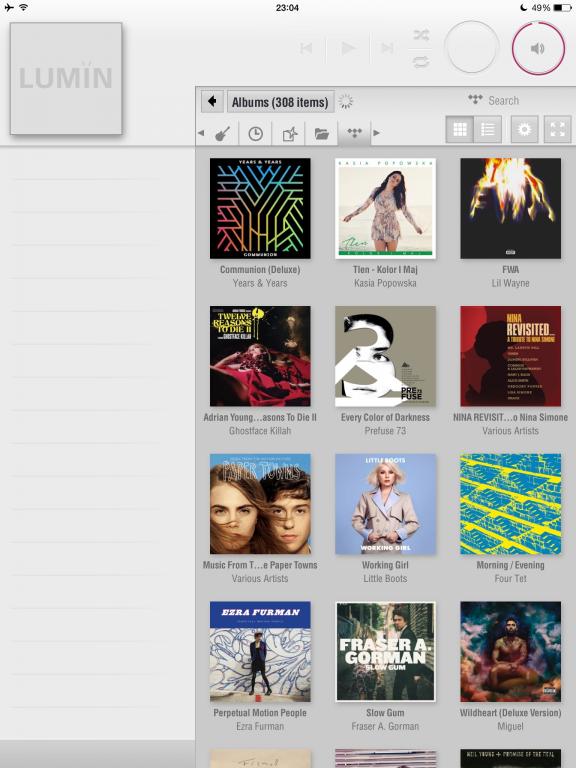The height and width of the screenshot is (768, 576).
Task: Go back with the black arrow button
Action: pos(212,101)
